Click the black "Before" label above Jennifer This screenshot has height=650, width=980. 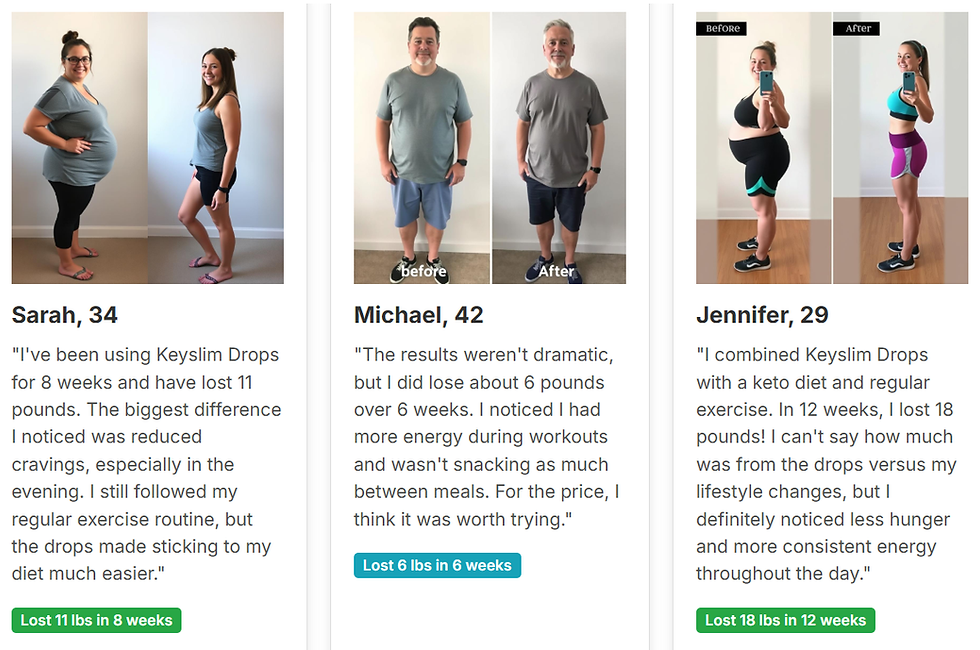pos(722,29)
